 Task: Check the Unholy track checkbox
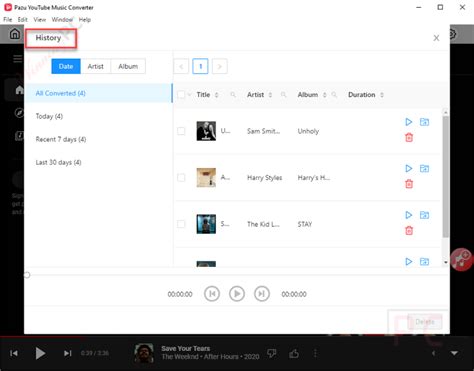(181, 131)
